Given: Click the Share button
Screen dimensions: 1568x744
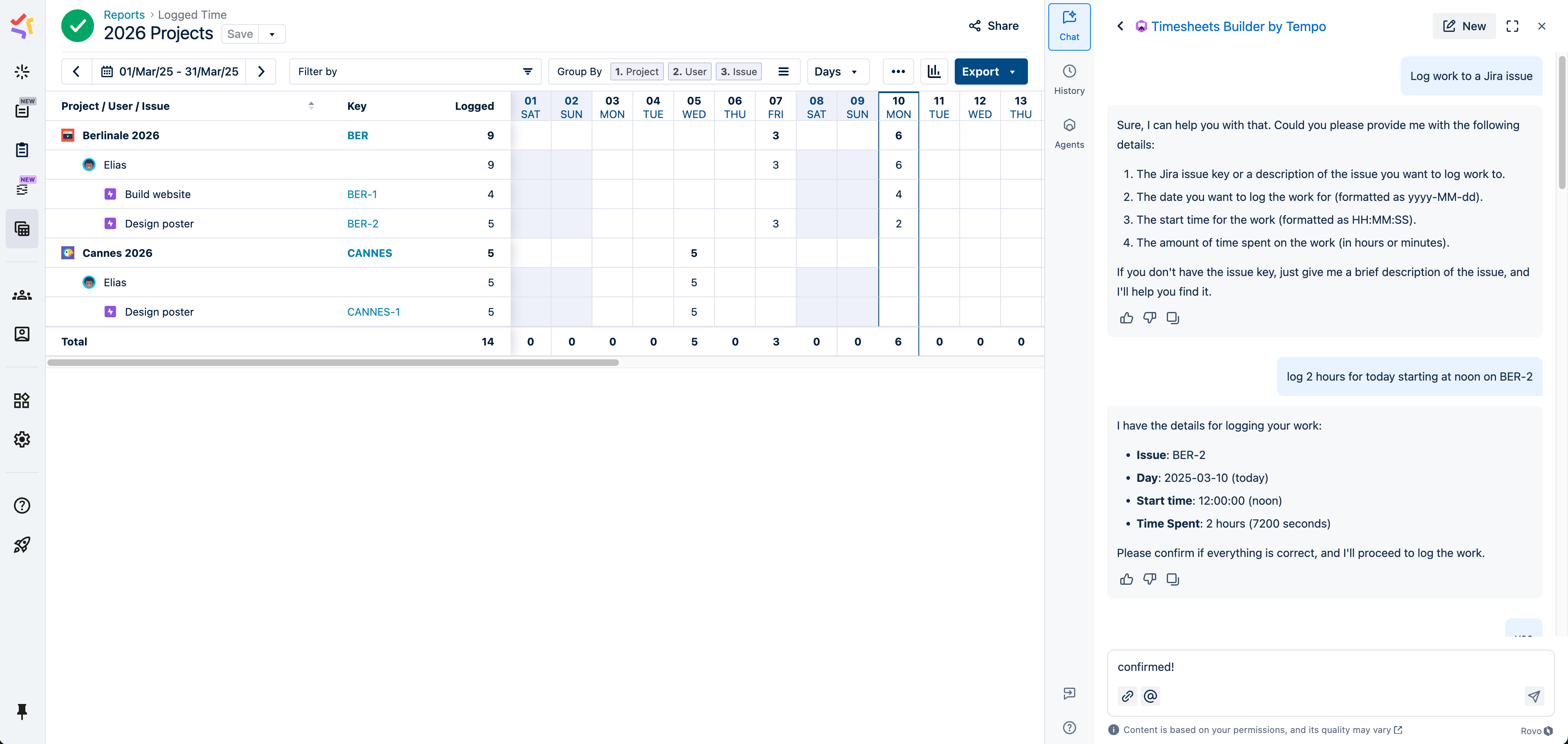Looking at the screenshot, I should (994, 26).
